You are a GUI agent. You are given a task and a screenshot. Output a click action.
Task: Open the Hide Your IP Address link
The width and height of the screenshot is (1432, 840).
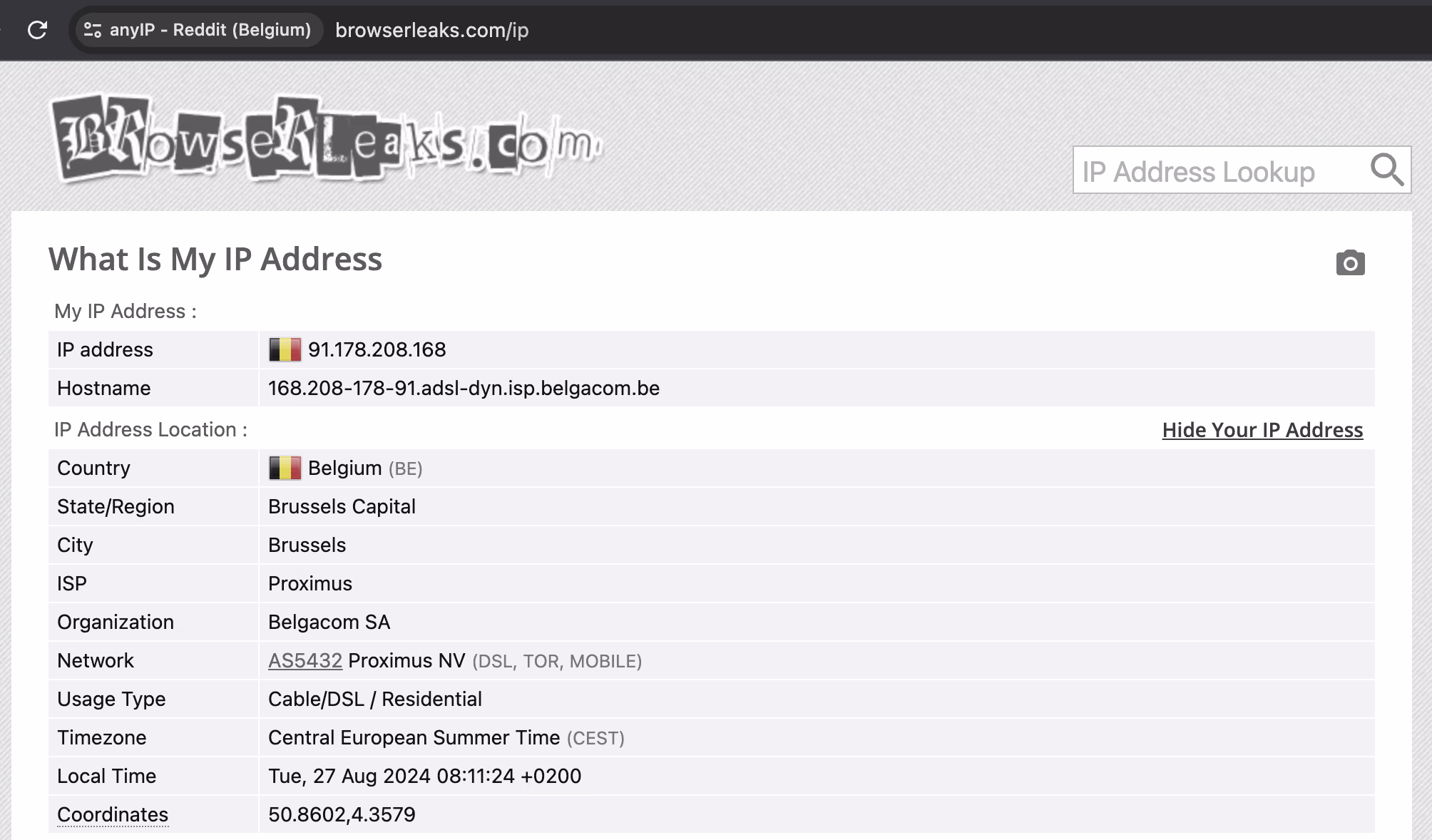pos(1262,430)
